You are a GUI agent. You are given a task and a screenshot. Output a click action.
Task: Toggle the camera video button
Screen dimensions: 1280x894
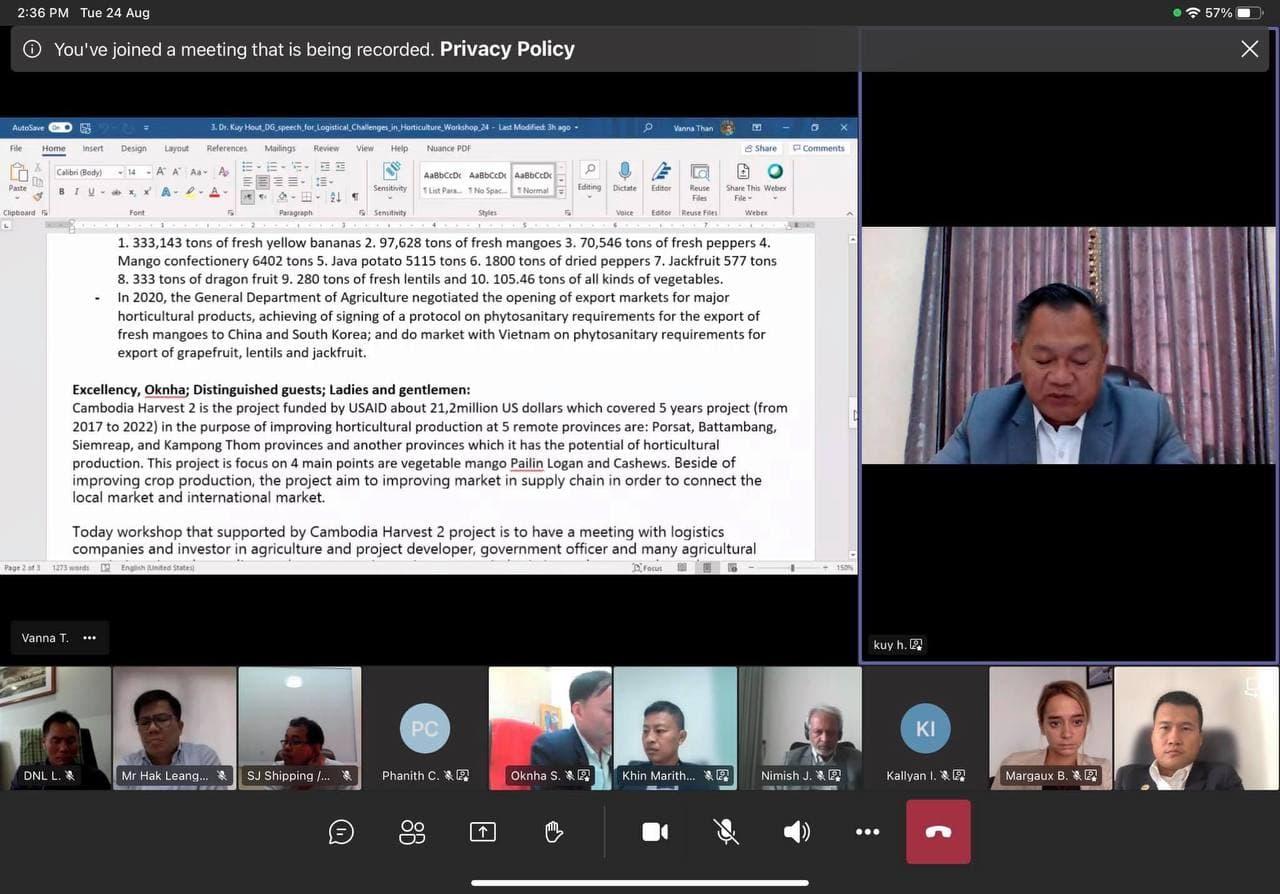(x=655, y=831)
